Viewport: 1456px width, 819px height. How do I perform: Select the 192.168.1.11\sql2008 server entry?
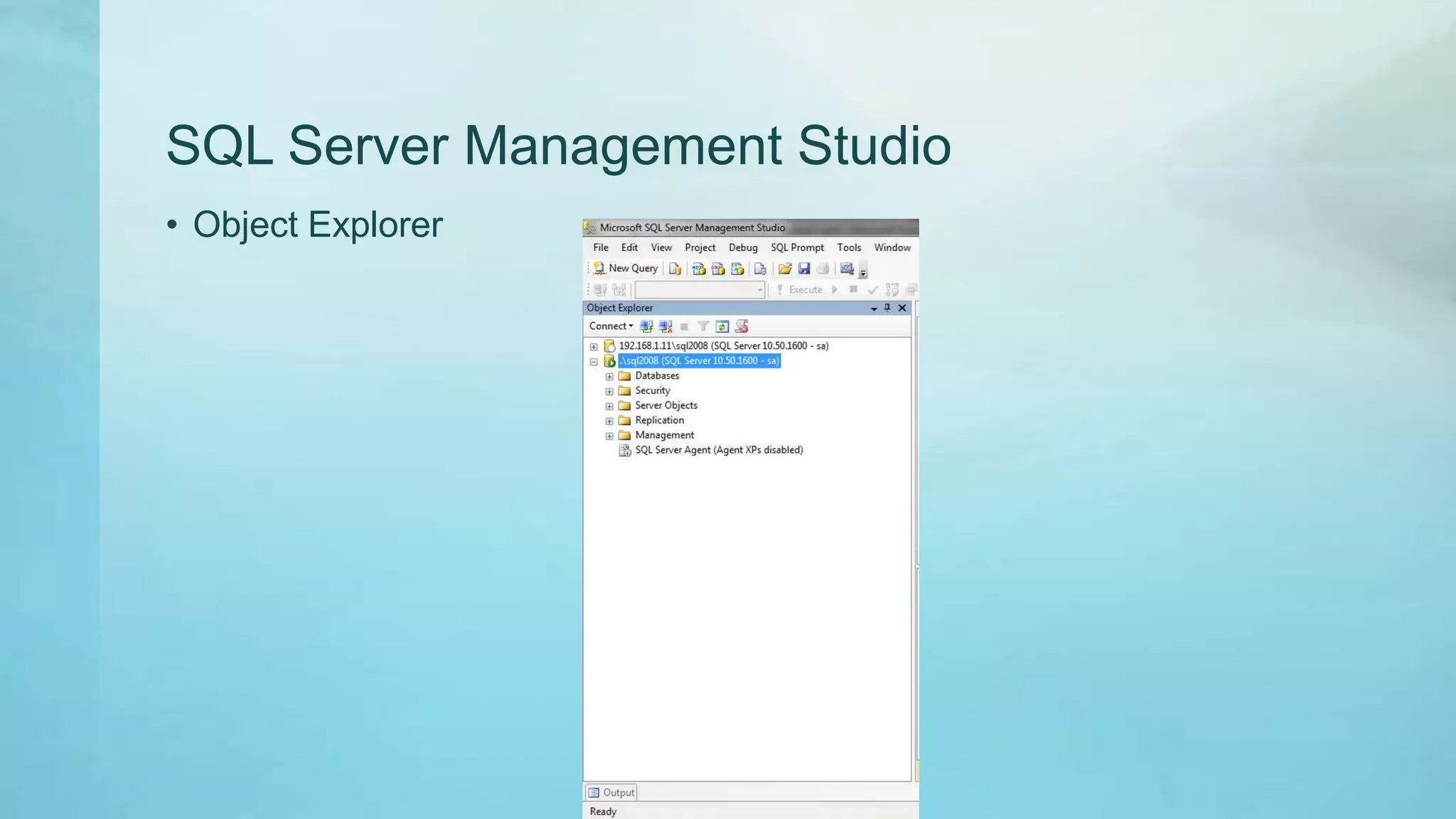(x=724, y=346)
